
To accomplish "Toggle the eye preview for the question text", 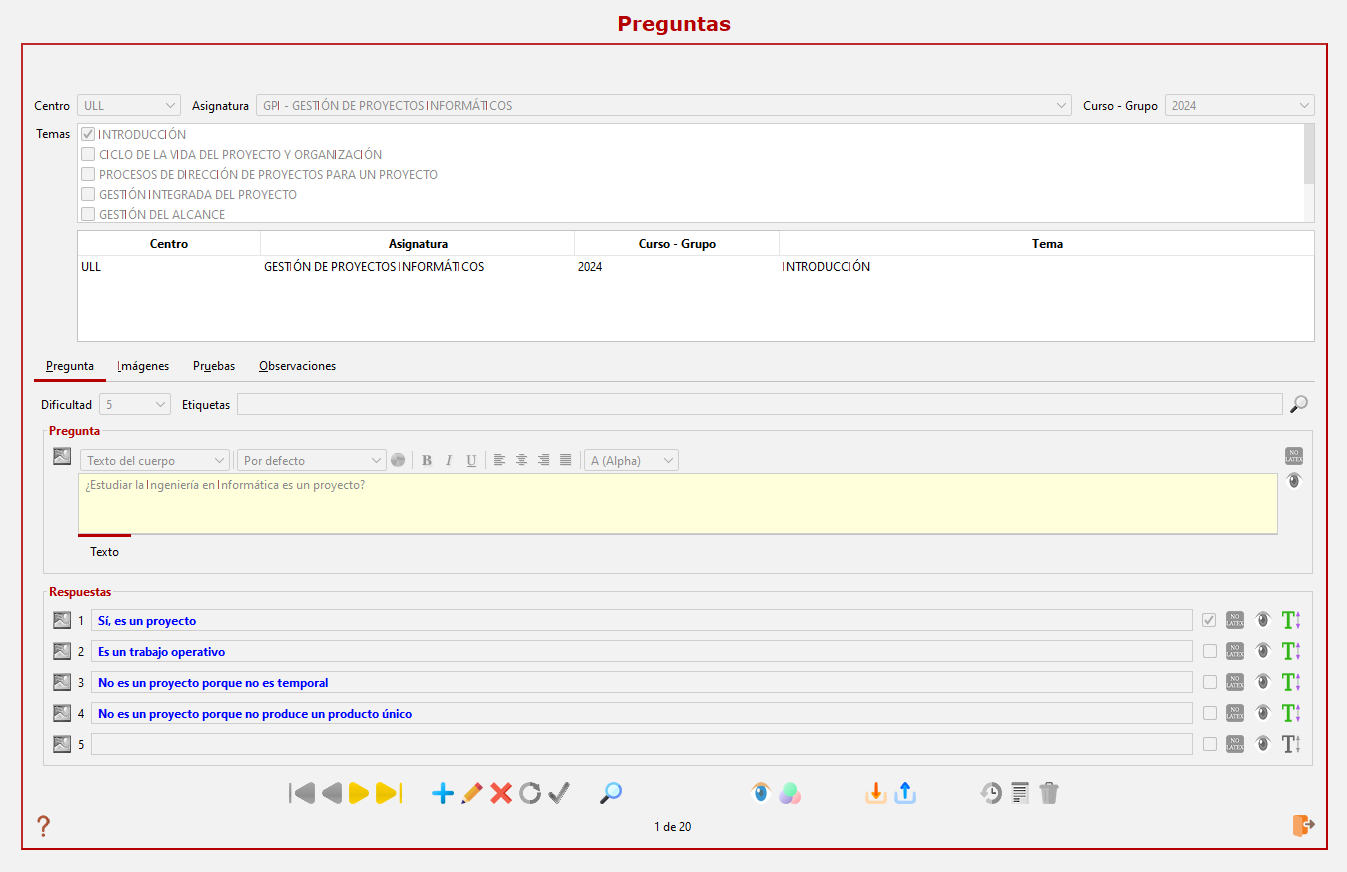I will (1294, 481).
